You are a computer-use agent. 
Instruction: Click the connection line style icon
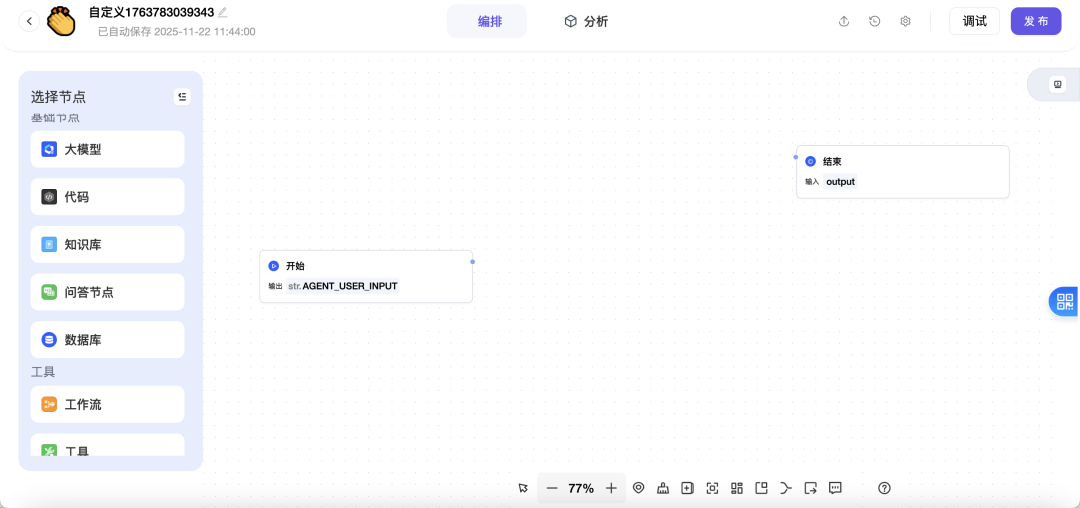(786, 488)
